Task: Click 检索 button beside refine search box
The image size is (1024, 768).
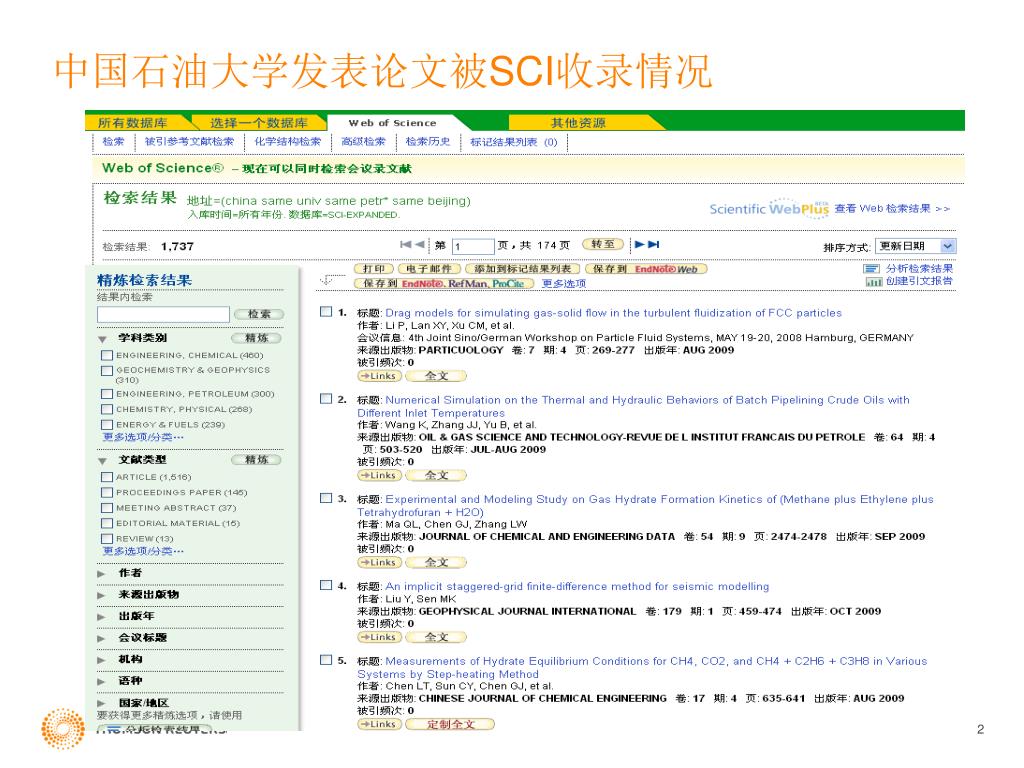Action: (x=259, y=314)
